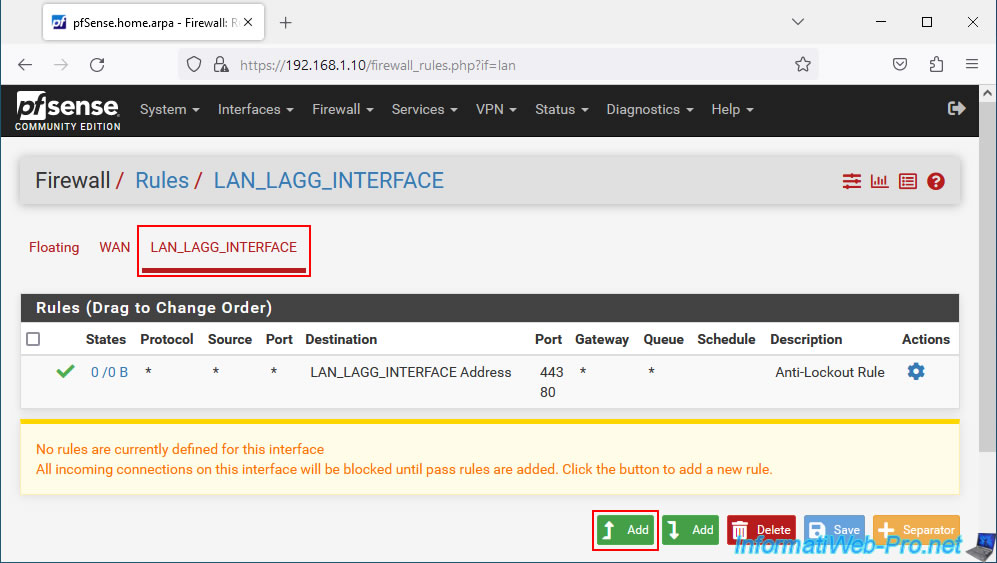
Task: Switch to the WAN rules tab
Action: [x=114, y=247]
